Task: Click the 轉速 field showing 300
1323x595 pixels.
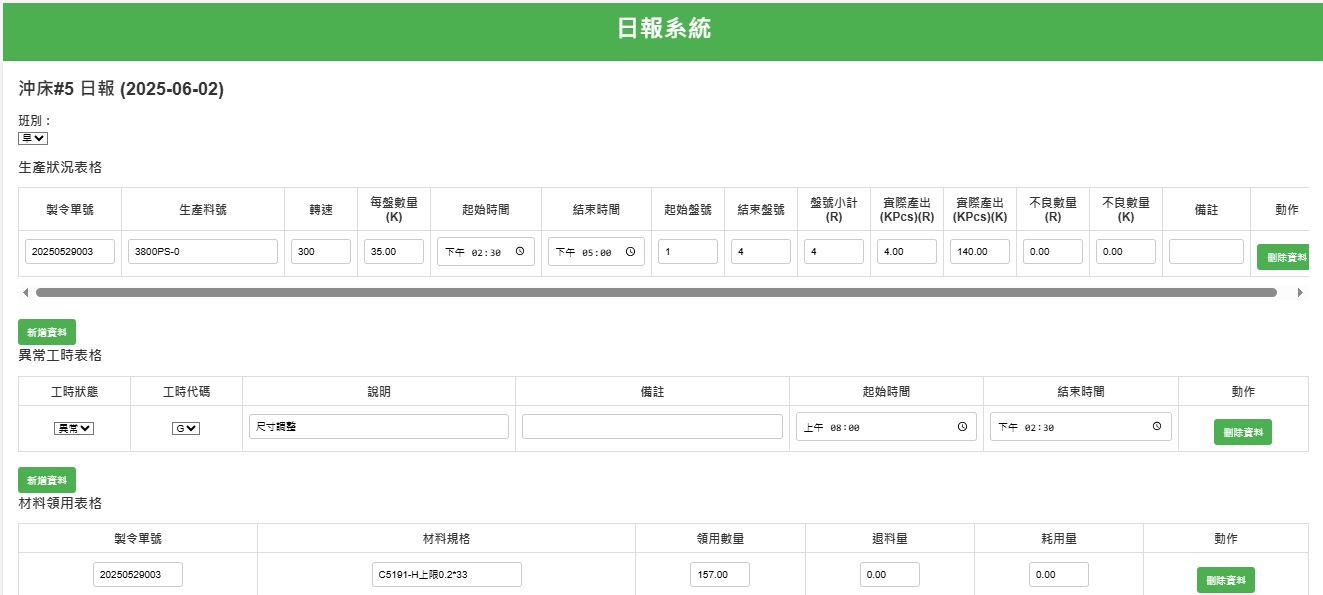Action: pos(321,252)
